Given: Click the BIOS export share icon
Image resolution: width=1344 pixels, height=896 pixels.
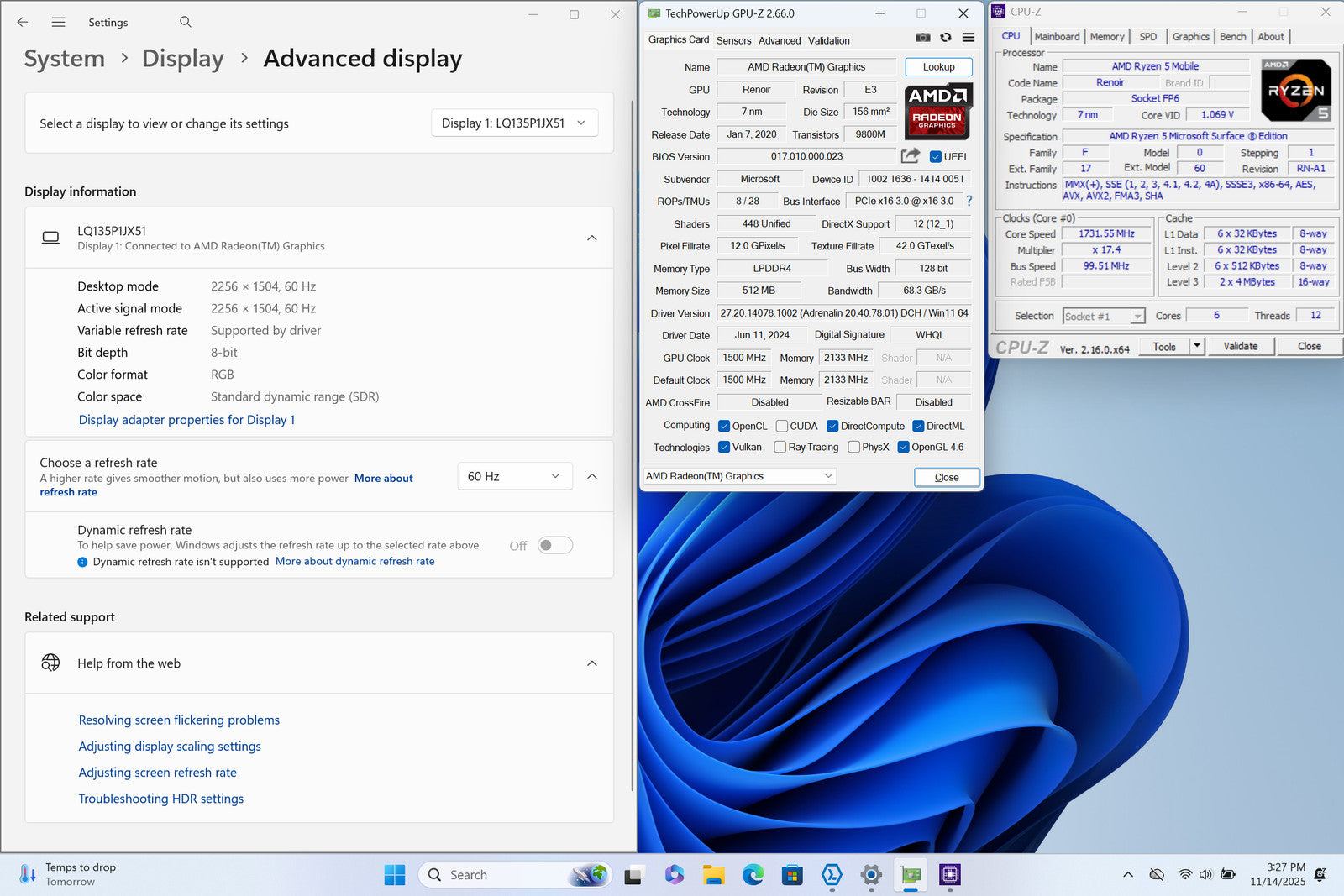Looking at the screenshot, I should pyautogui.click(x=910, y=156).
